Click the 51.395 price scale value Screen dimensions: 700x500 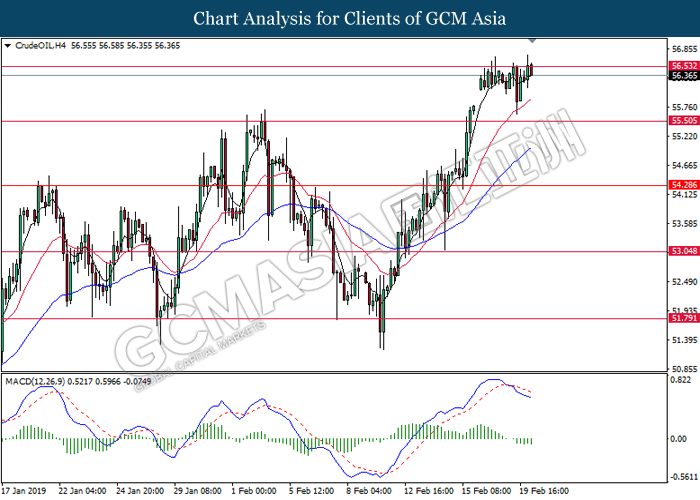(684, 340)
